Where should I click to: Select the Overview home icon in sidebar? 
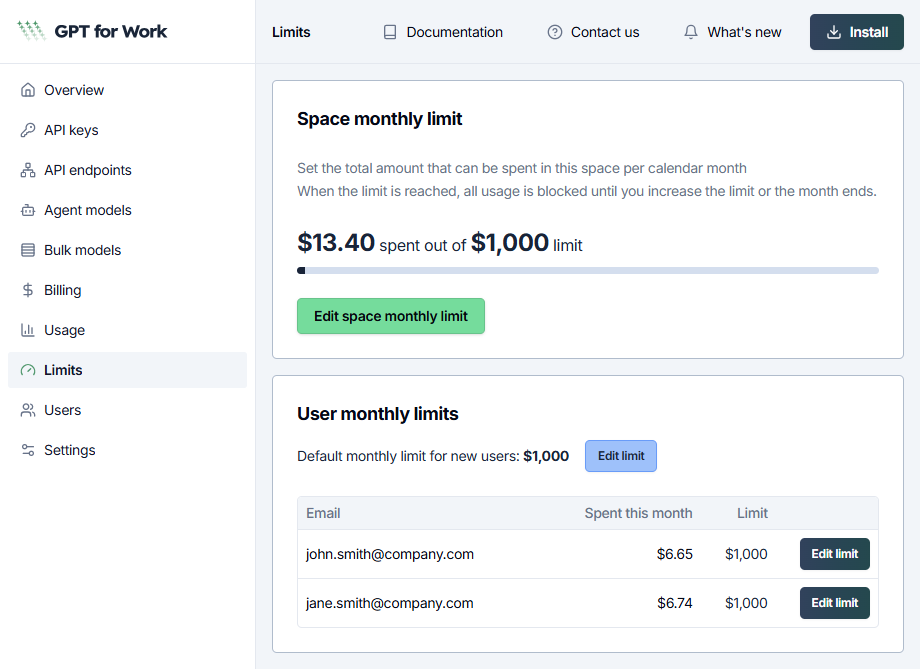tap(27, 90)
